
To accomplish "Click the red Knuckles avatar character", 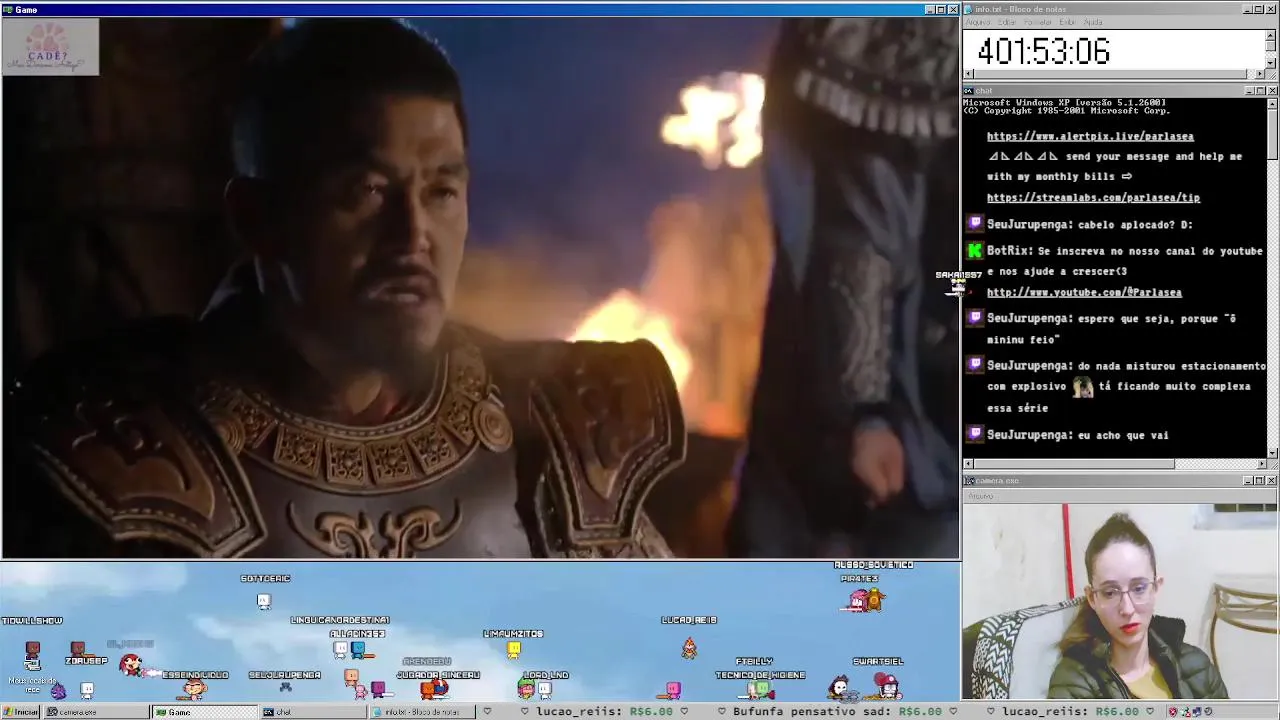I will click(x=131, y=664).
